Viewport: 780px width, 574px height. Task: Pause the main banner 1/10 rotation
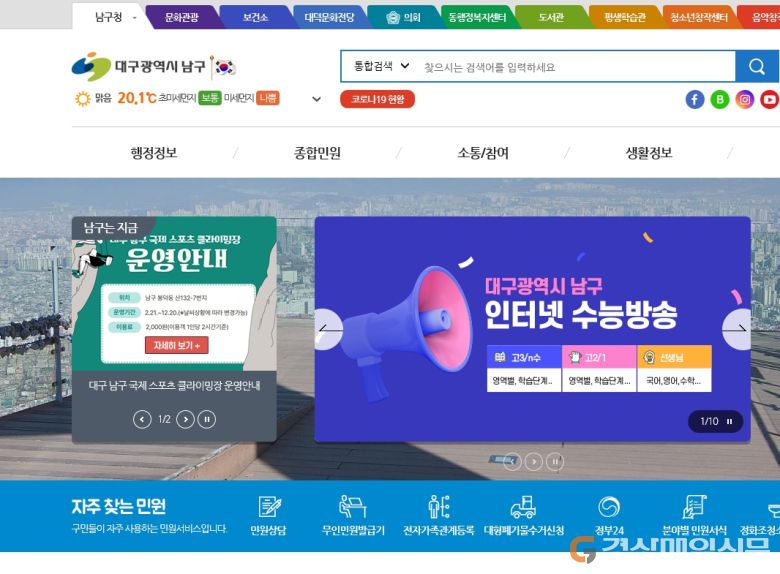[x=729, y=421]
